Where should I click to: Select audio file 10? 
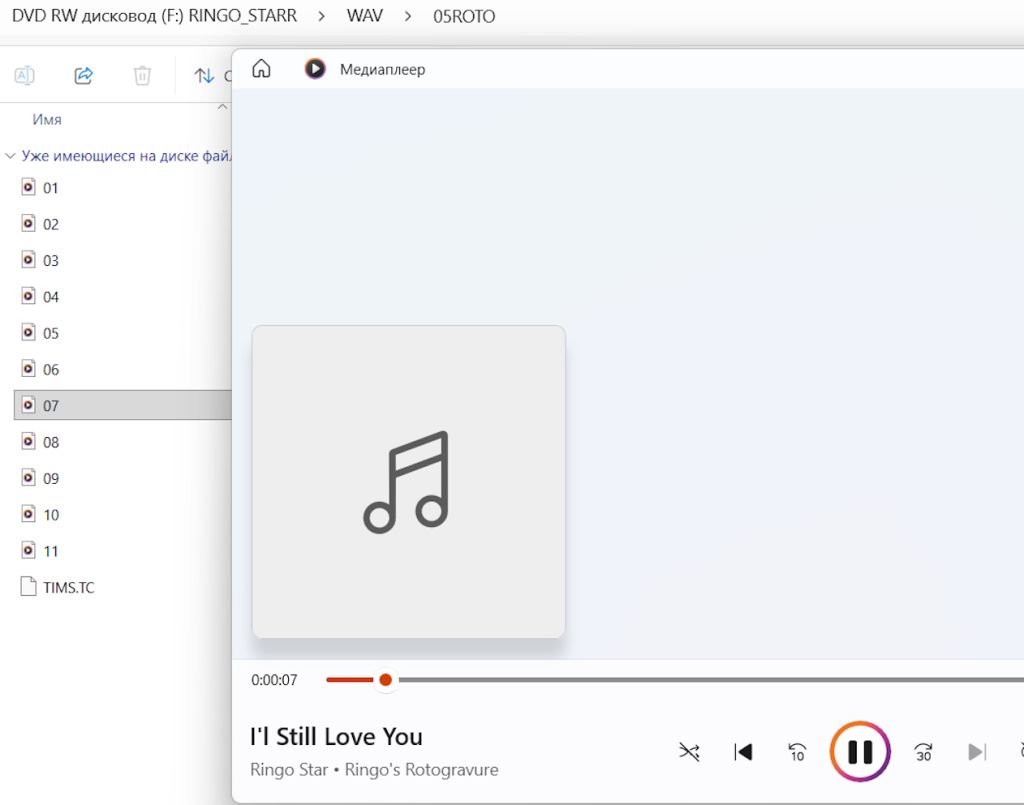[x=122, y=514]
